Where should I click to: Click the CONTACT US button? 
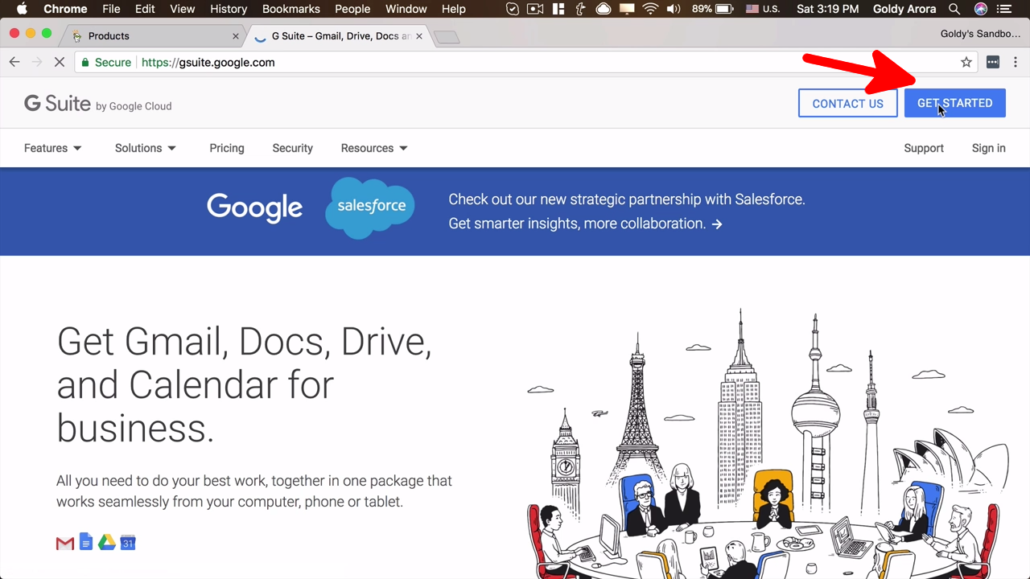click(x=847, y=103)
